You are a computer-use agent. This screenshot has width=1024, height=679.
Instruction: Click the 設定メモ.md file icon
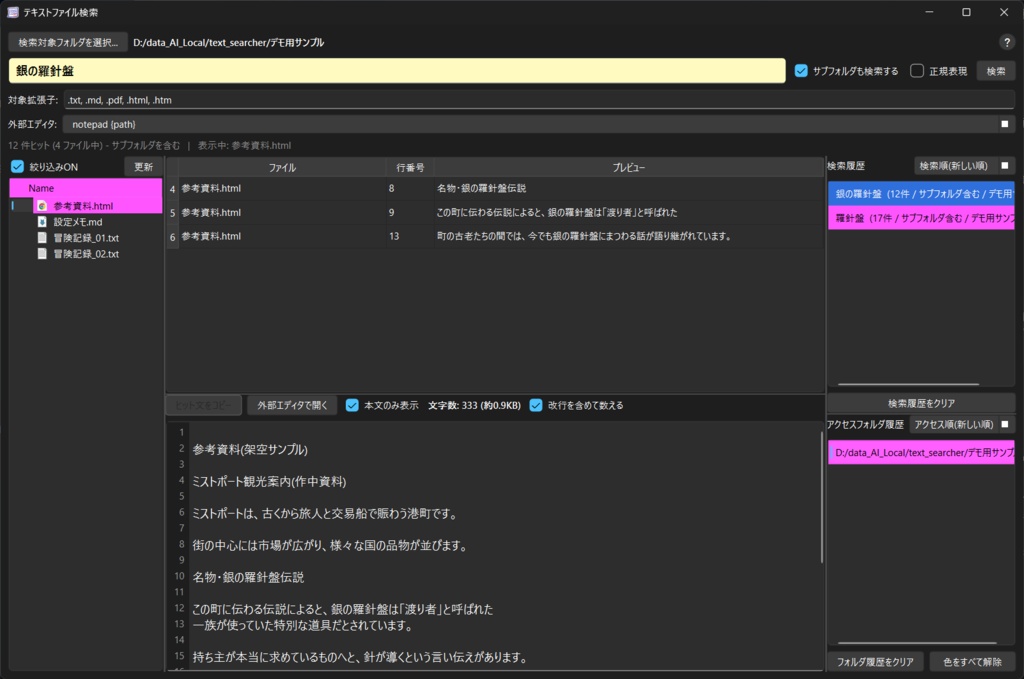tap(42, 222)
